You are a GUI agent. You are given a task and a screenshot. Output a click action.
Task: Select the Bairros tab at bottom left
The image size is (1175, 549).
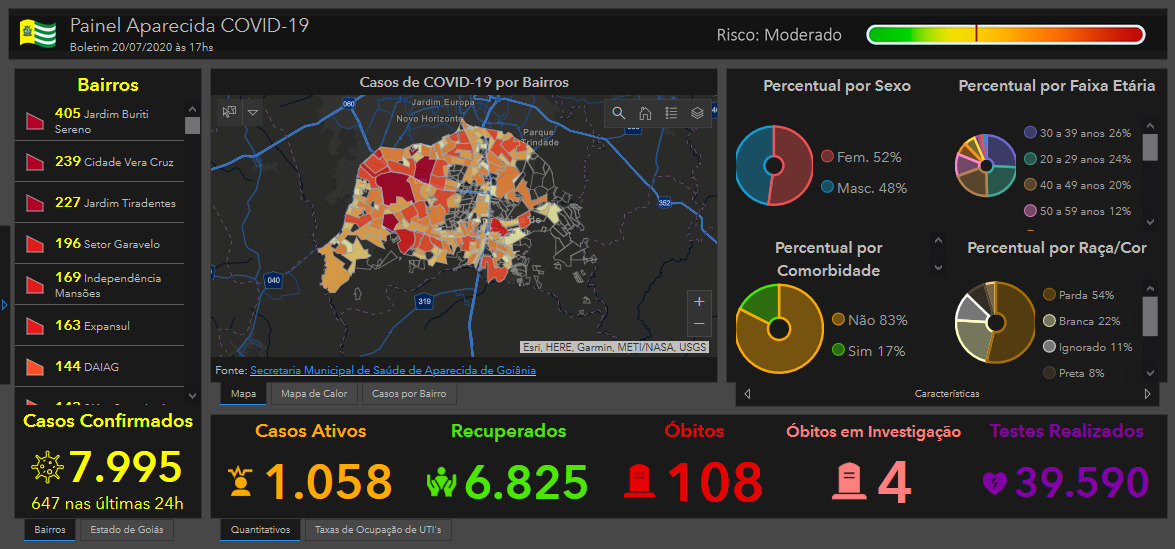tap(49, 530)
